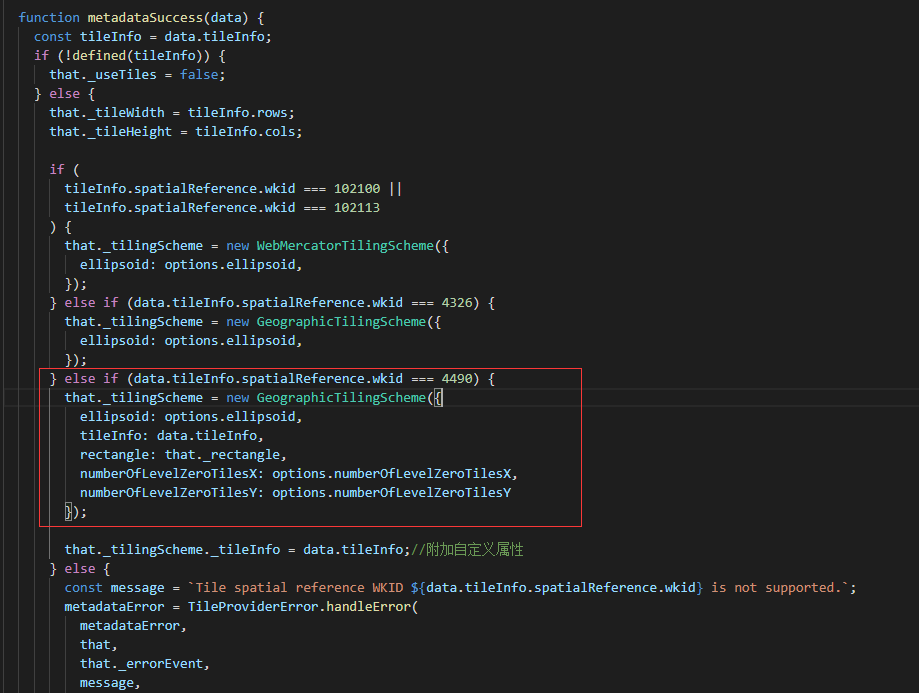Click the wkid number 102113
Viewport: 919px width, 693px height.
pyautogui.click(x=357, y=208)
